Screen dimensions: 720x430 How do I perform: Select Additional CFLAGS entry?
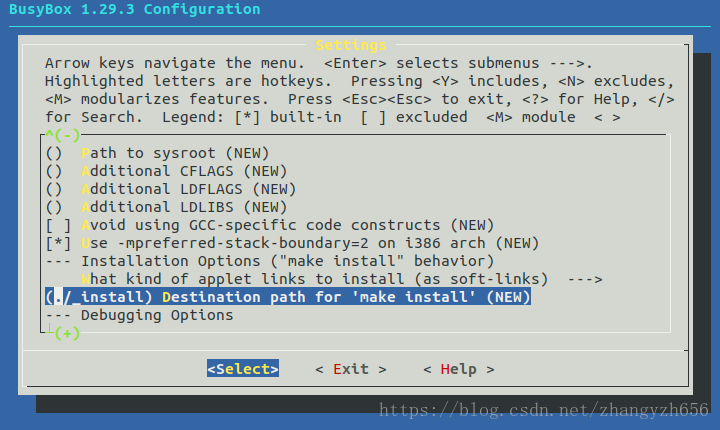point(166,171)
